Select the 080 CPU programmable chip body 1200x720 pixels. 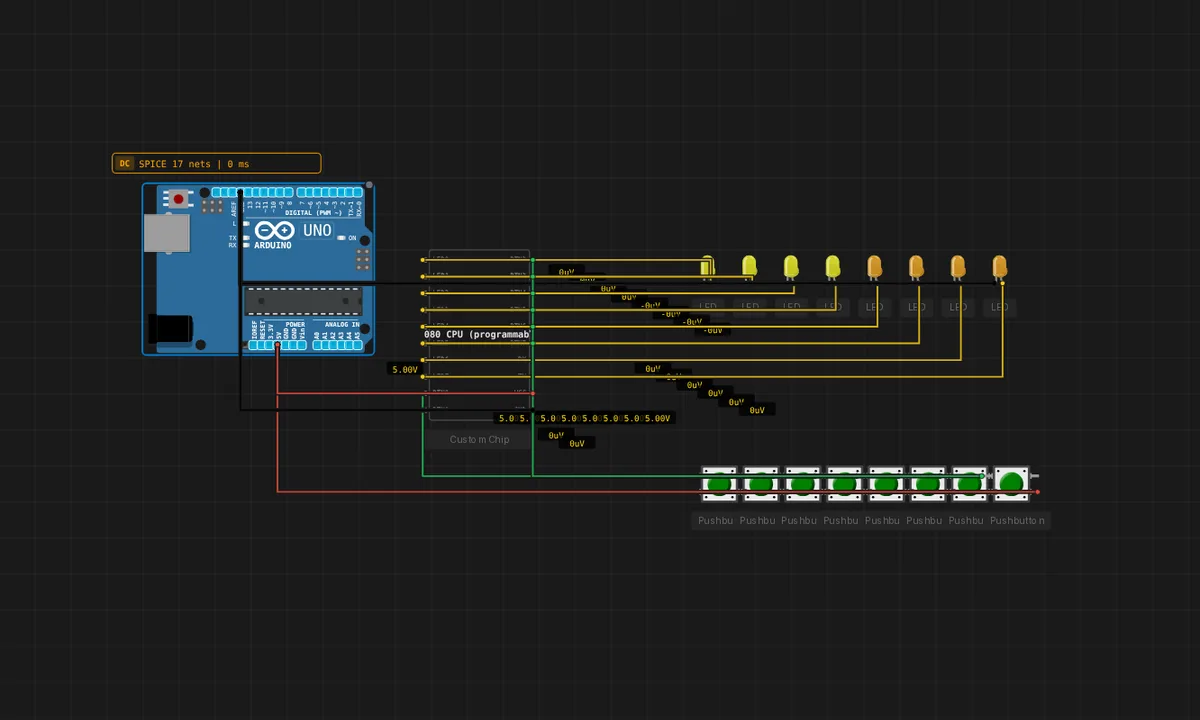[479, 335]
